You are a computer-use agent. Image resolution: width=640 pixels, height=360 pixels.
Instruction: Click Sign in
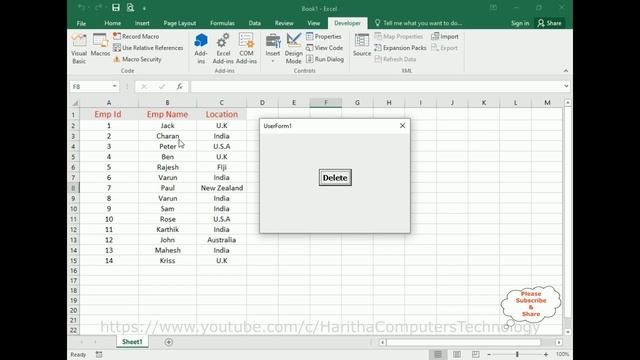tap(520, 23)
